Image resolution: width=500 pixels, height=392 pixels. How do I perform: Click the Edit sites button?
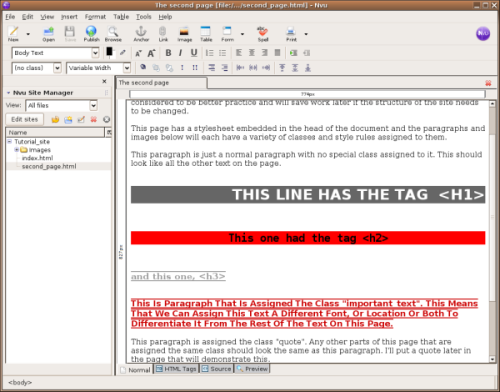click(x=25, y=119)
